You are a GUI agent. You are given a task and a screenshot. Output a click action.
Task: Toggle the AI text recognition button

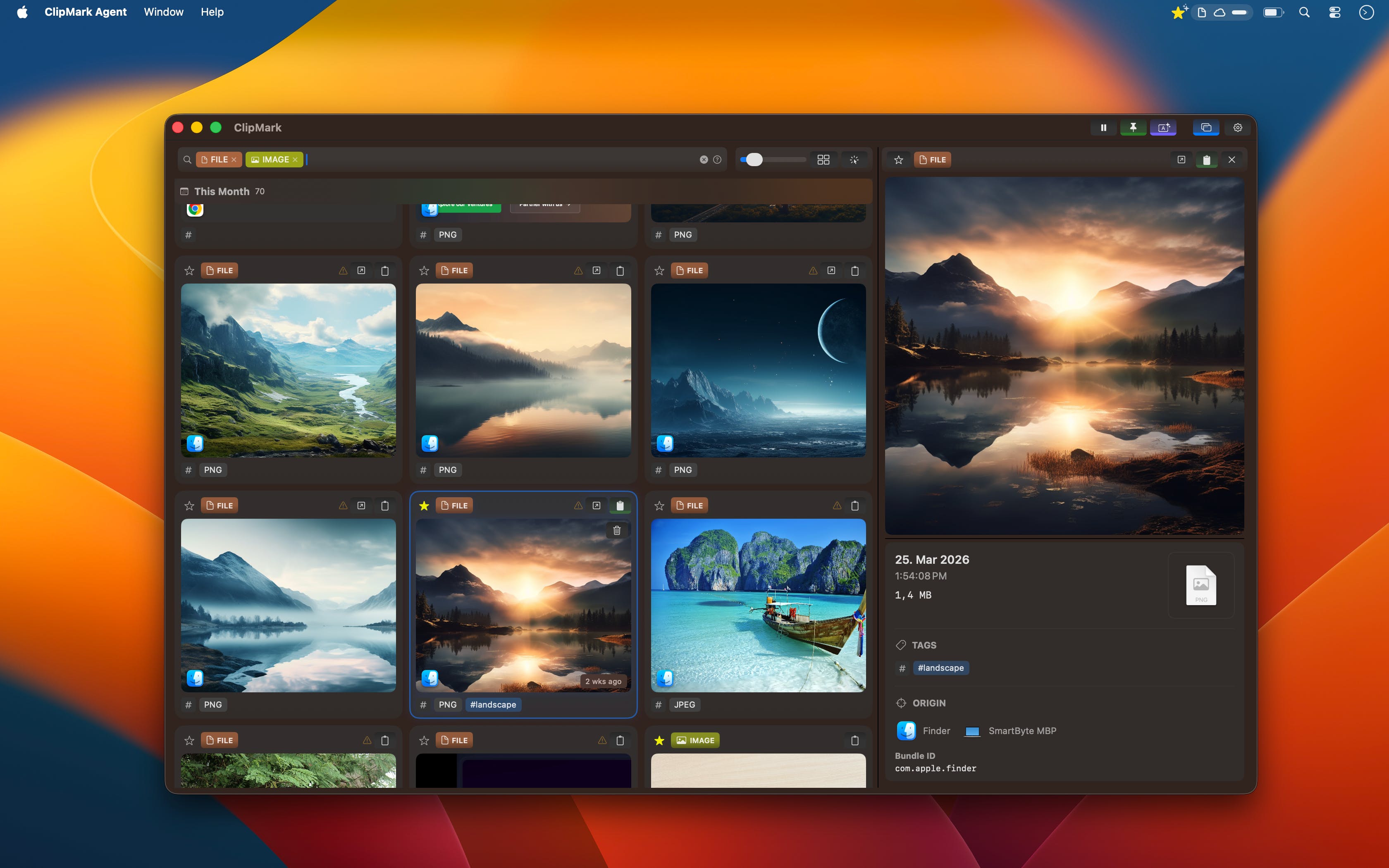(x=1163, y=127)
